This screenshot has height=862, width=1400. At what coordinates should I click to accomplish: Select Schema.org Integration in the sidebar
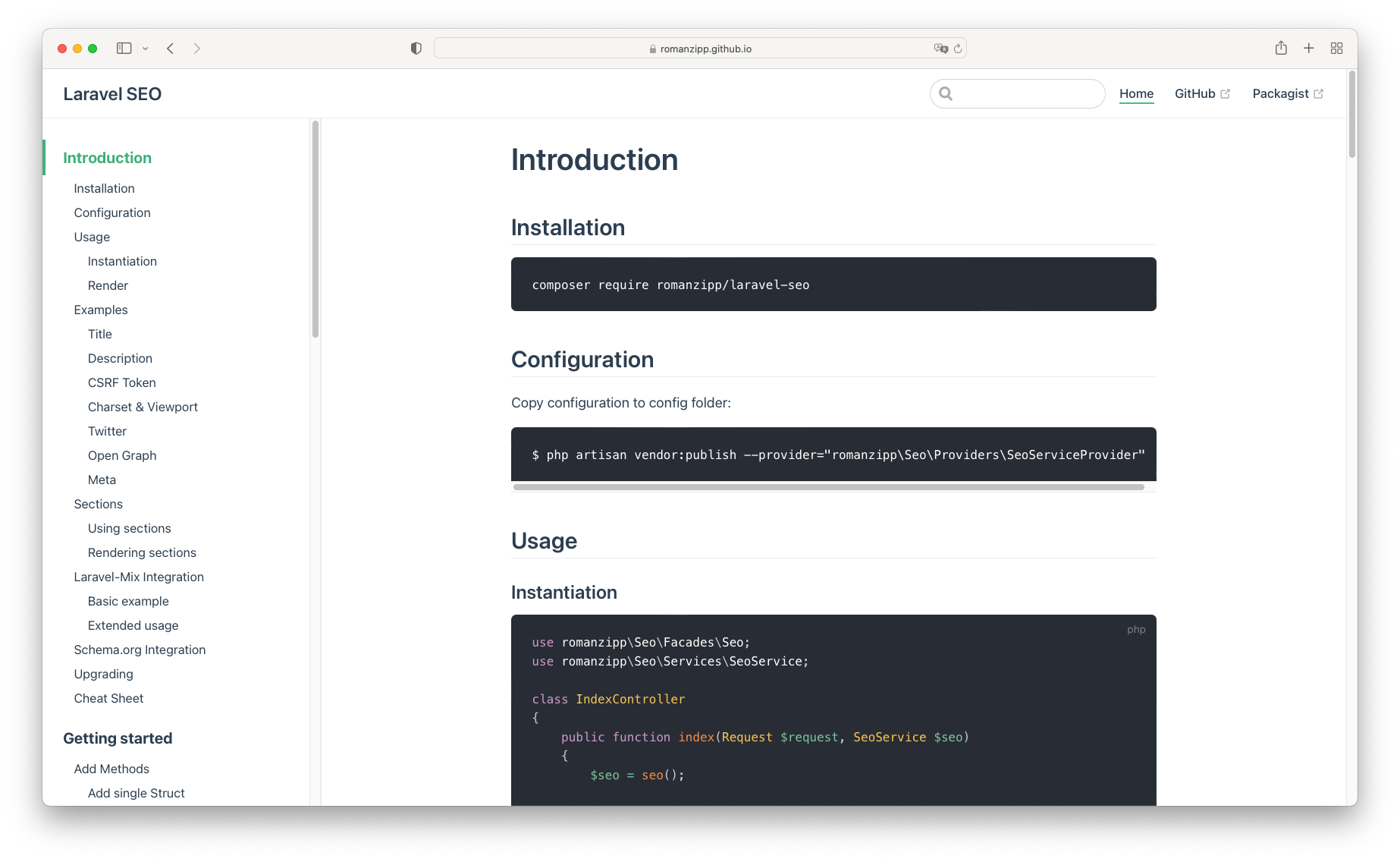140,650
